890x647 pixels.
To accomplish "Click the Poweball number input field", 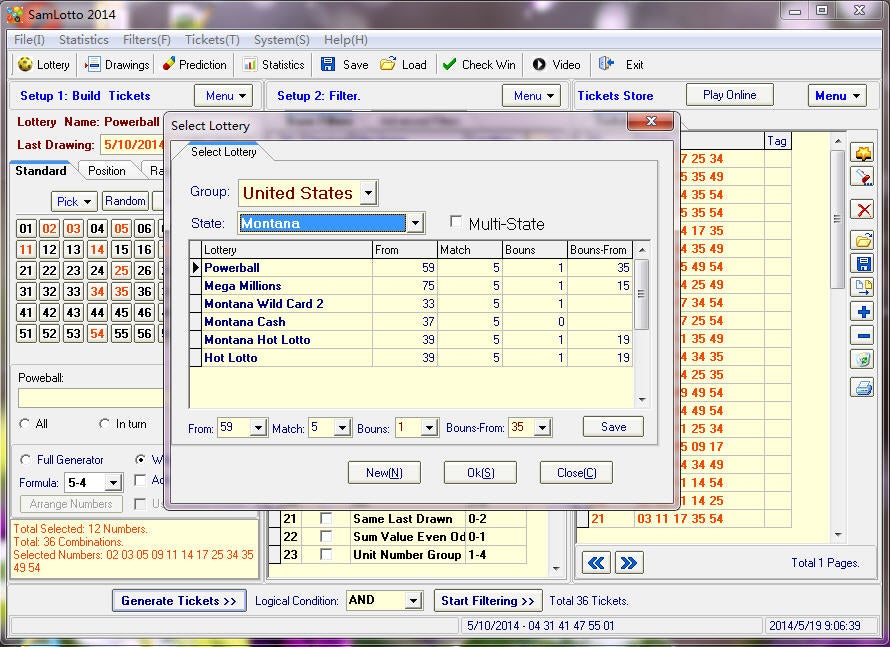I will (x=91, y=398).
